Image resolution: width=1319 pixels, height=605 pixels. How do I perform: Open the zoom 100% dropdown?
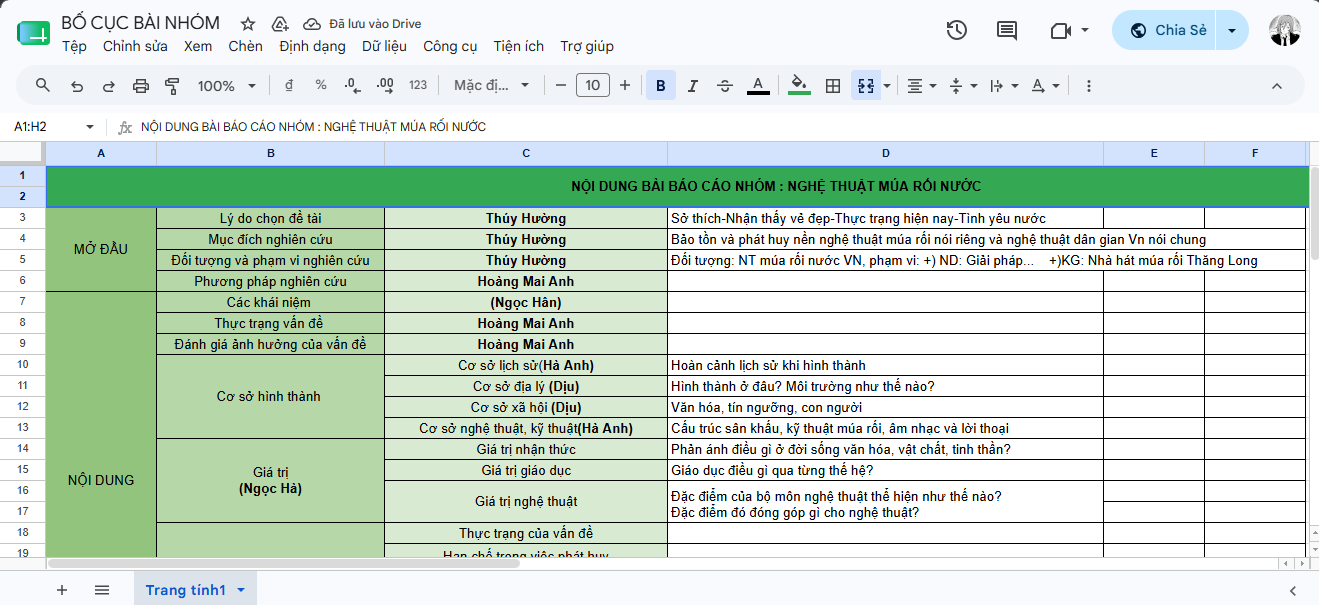coord(227,86)
